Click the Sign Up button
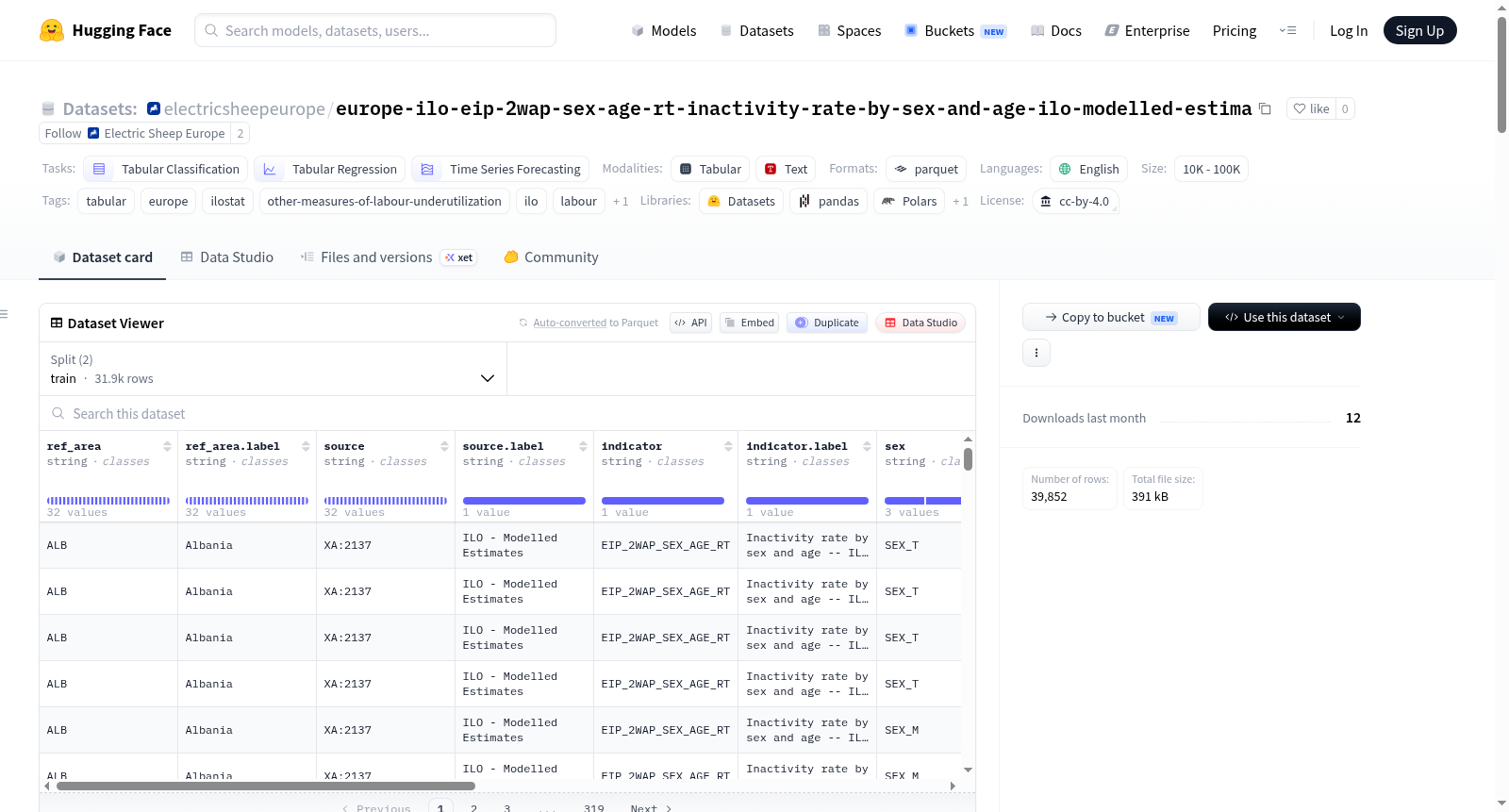Screen dimensions: 1509x812 [x=1420, y=31]
